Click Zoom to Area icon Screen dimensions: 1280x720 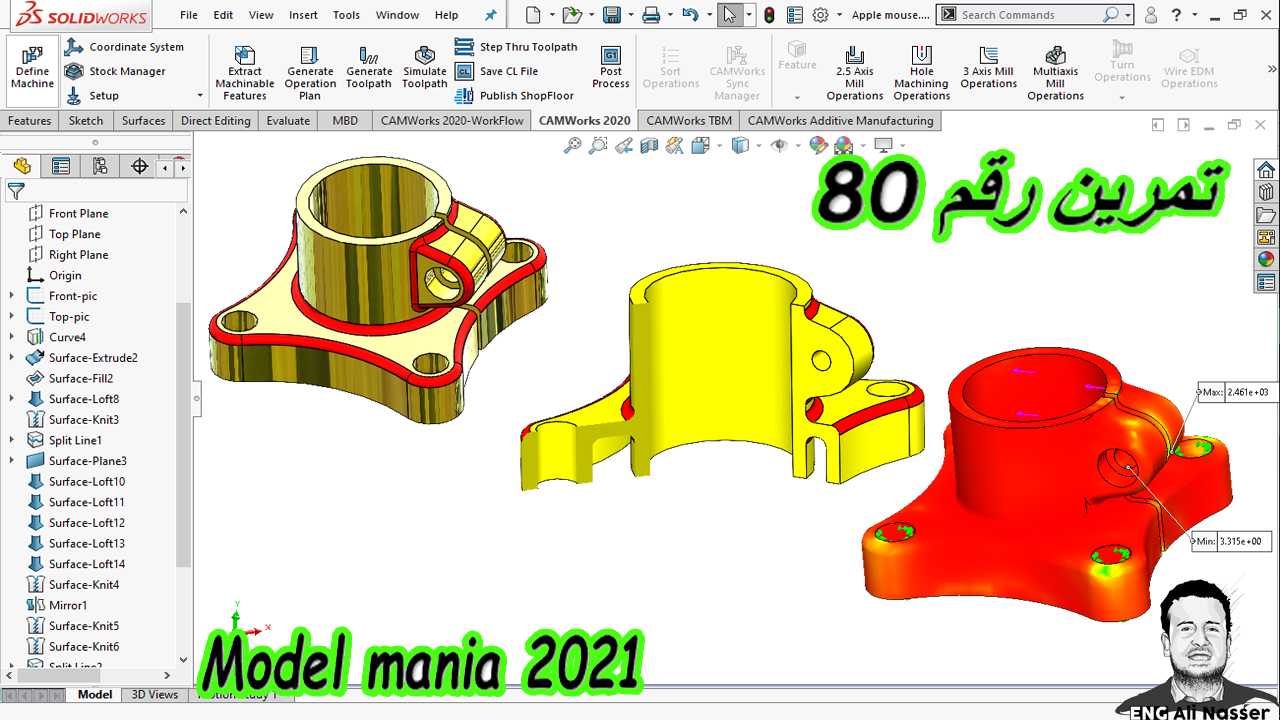(x=598, y=146)
